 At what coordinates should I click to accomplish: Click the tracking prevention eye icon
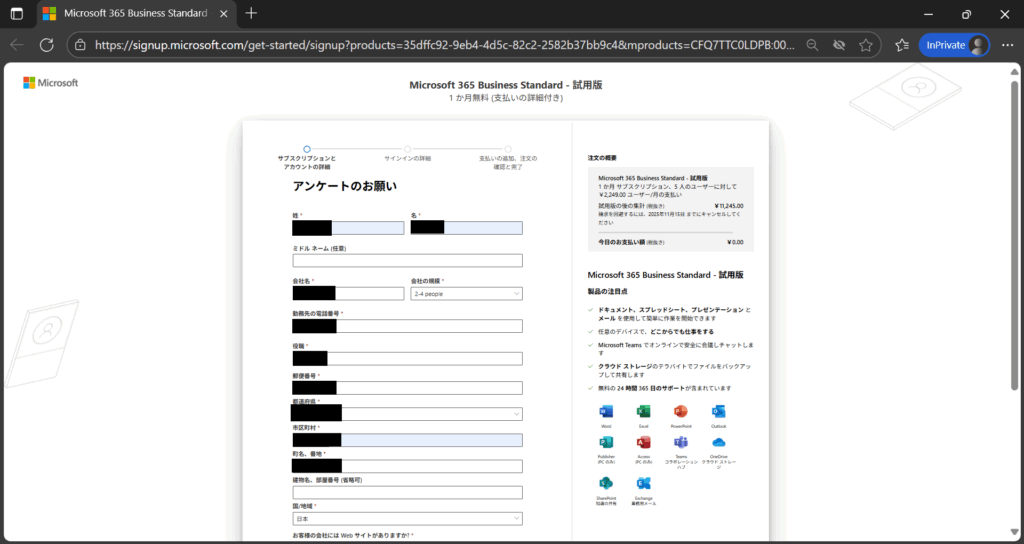click(x=839, y=45)
